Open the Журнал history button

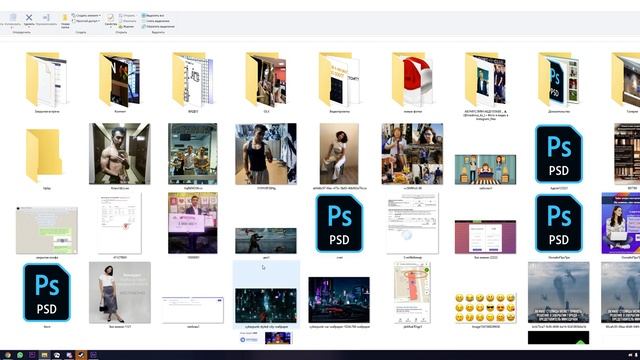click(x=127, y=27)
